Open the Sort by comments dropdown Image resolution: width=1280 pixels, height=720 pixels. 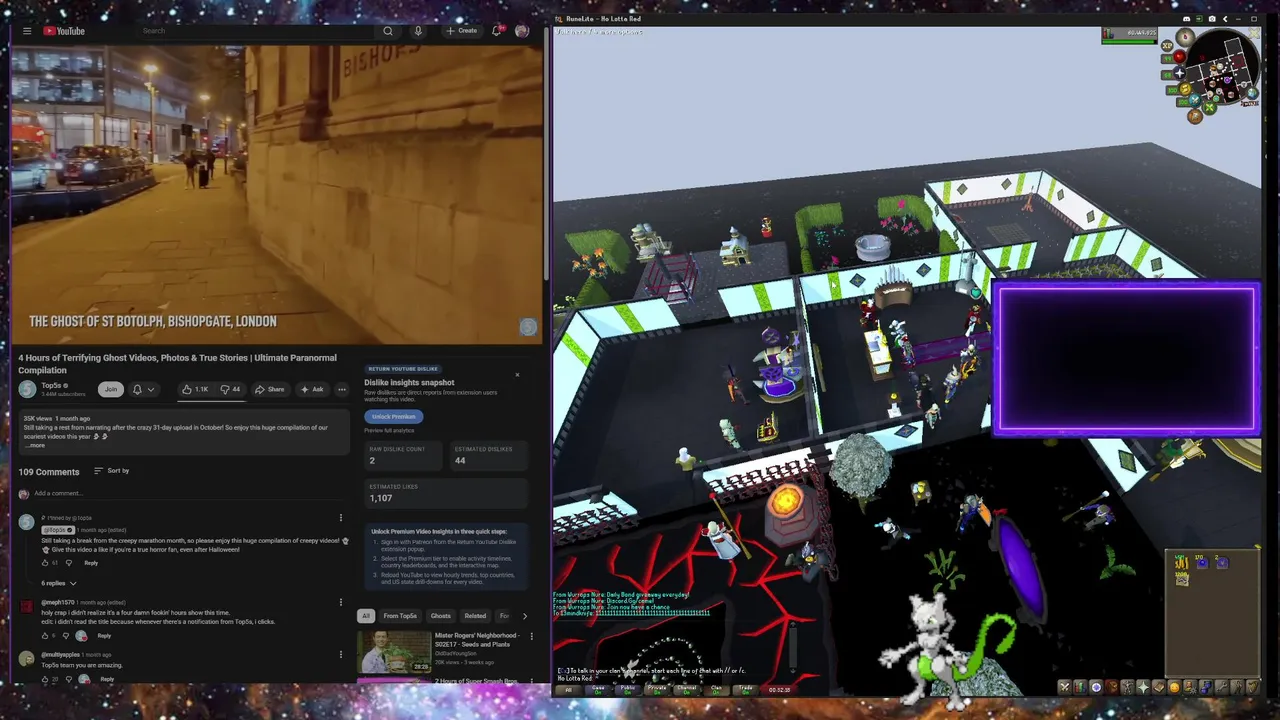tap(111, 470)
